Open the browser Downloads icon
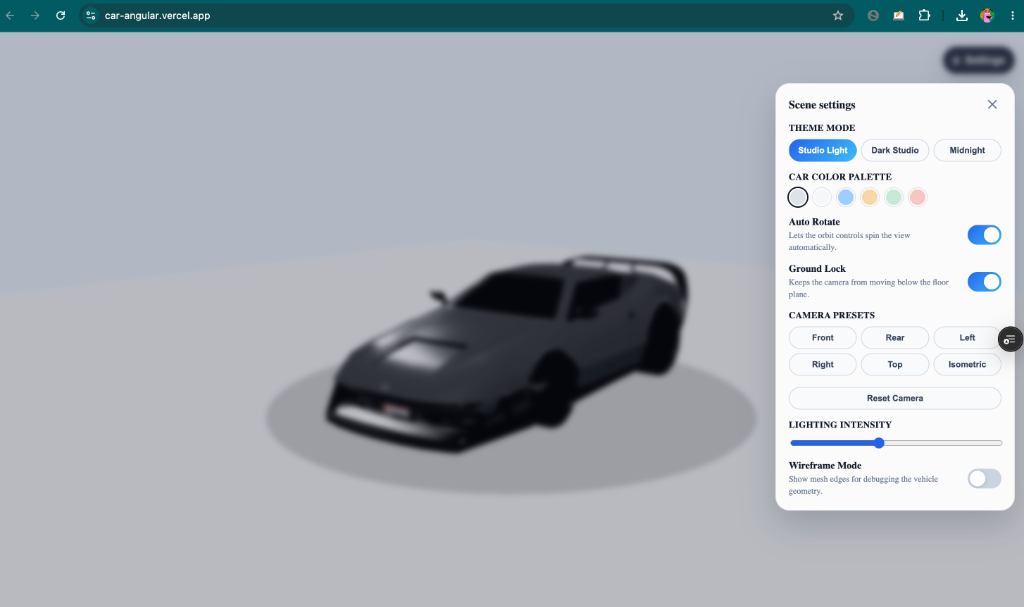This screenshot has height=607, width=1024. pos(961,16)
